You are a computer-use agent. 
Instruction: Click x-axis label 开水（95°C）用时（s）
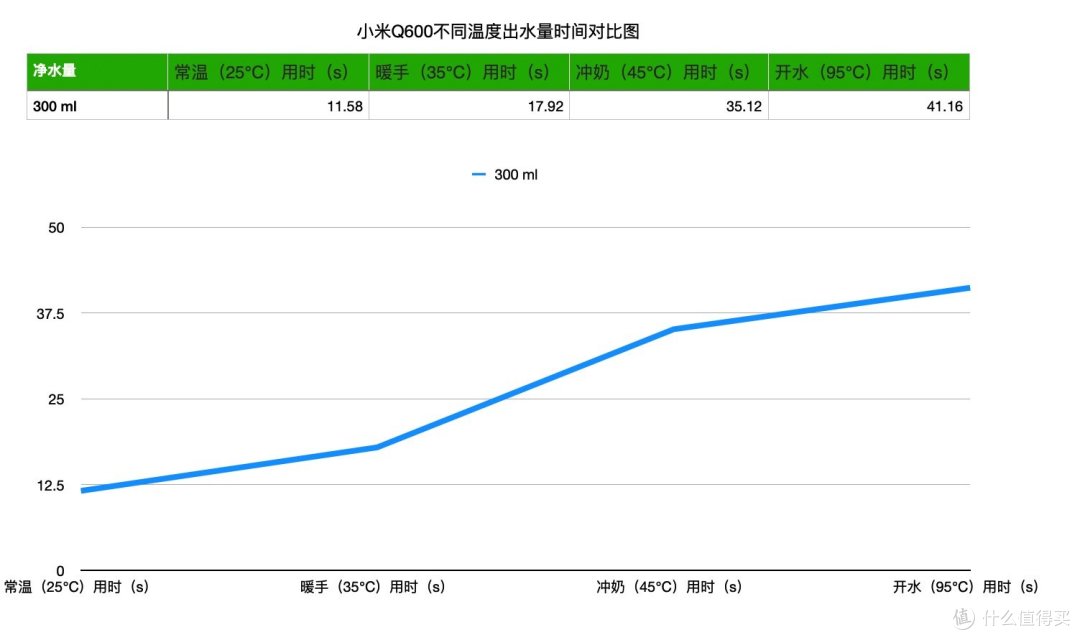[966, 587]
